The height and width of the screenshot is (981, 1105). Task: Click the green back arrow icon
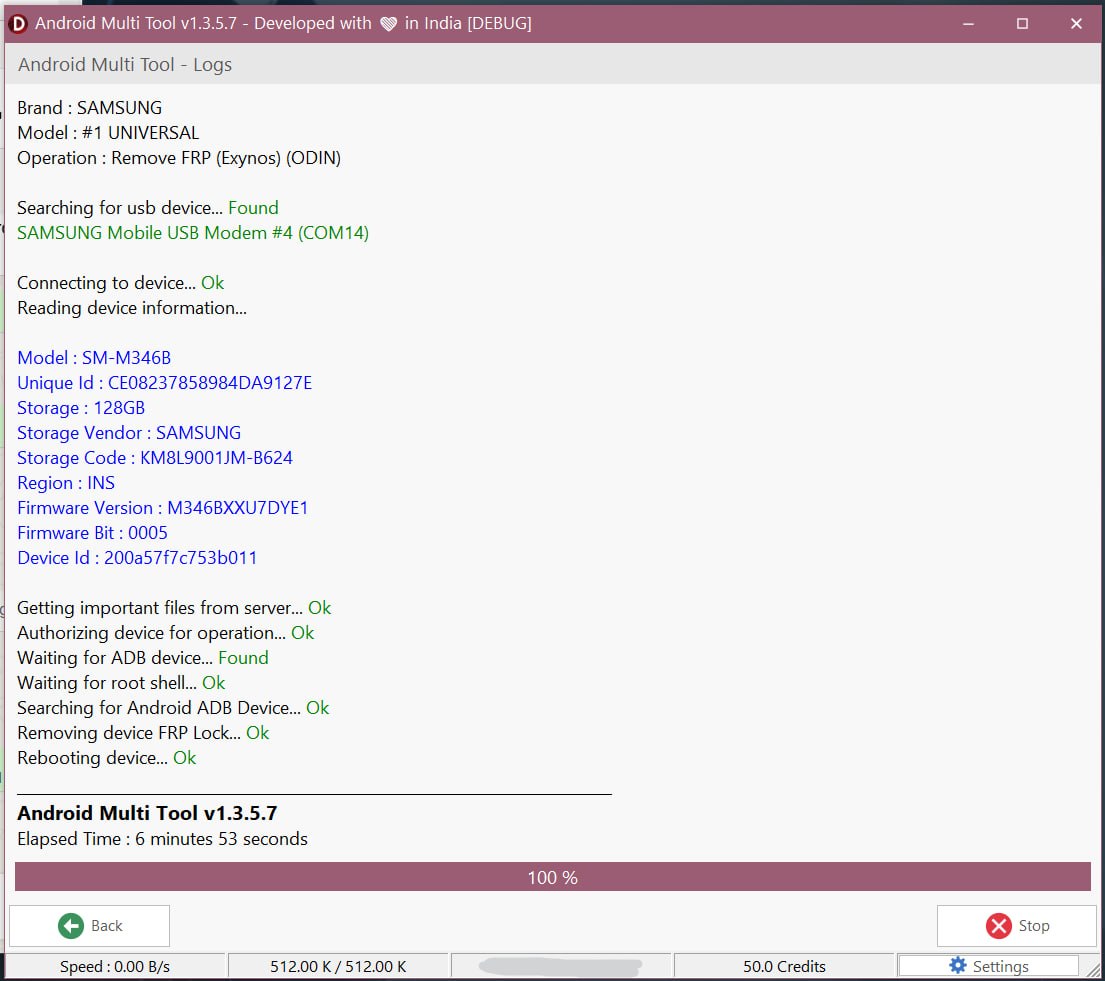pos(70,925)
